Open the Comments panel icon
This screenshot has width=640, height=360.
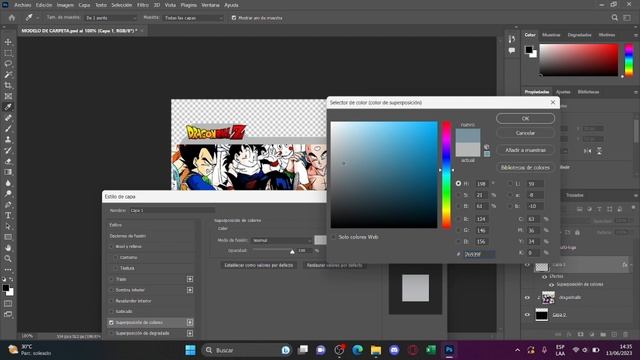pos(512,51)
